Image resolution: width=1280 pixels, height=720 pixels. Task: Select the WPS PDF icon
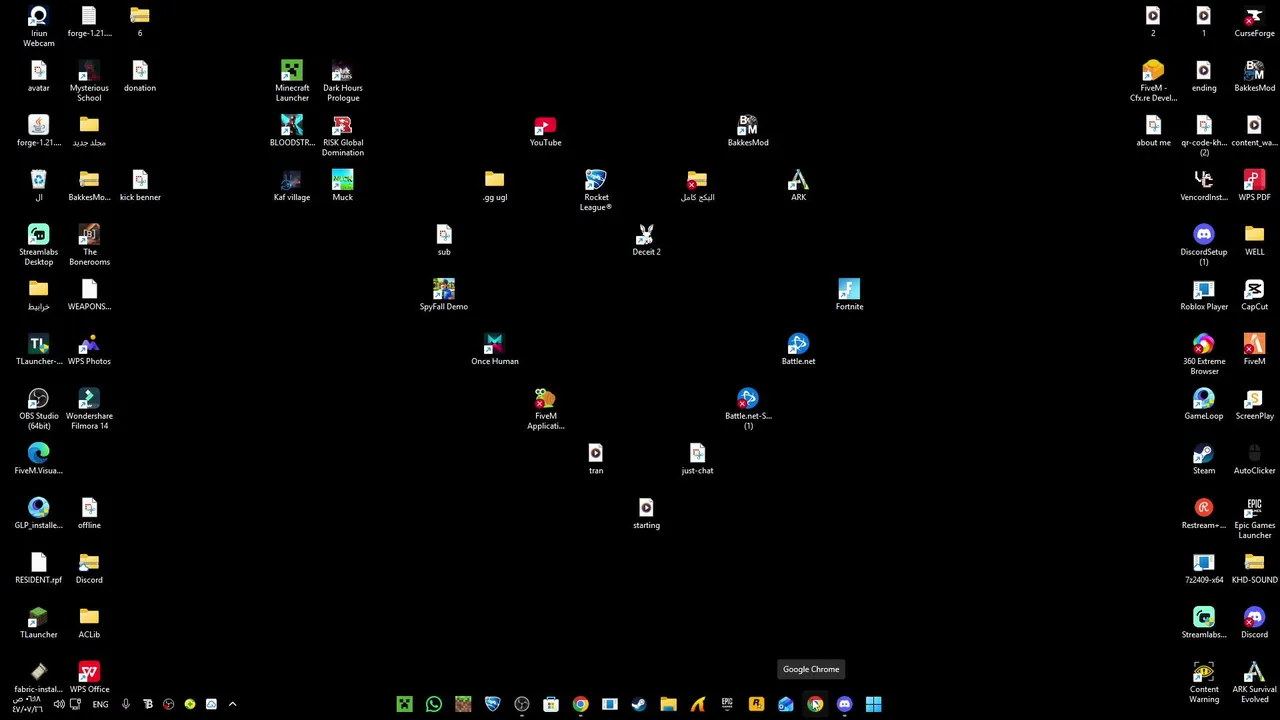point(1254,185)
